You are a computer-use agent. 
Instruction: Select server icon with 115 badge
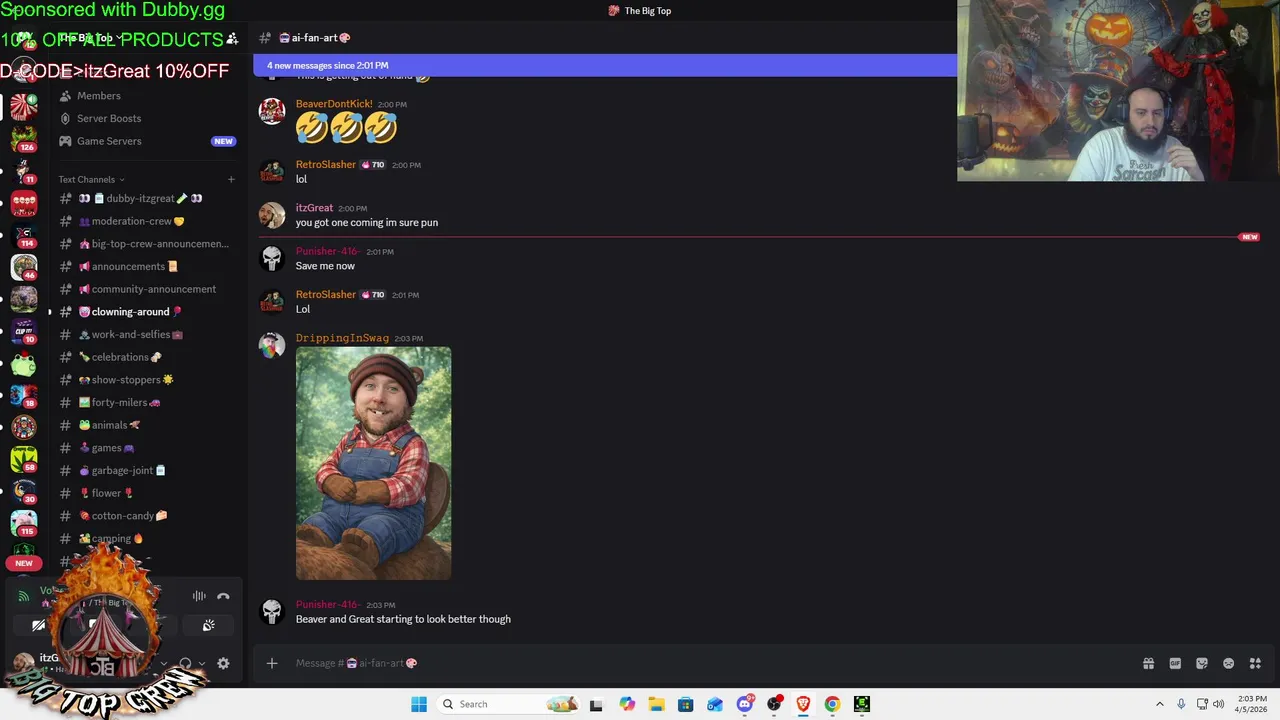point(24,522)
